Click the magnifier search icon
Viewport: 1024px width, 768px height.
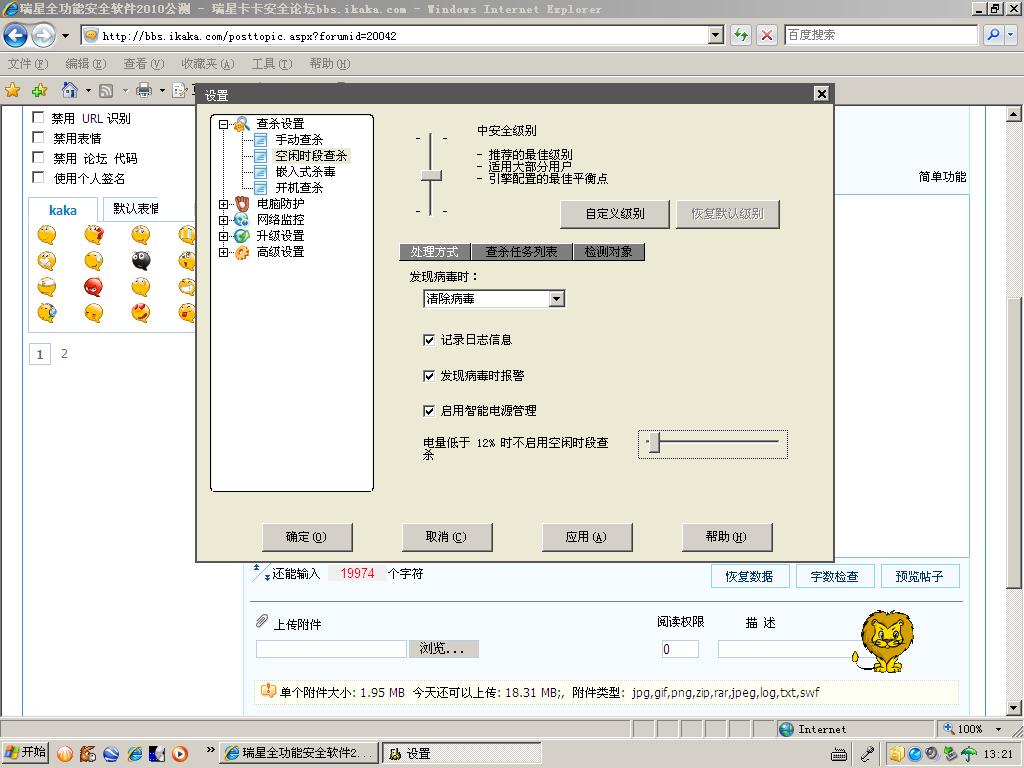993,35
